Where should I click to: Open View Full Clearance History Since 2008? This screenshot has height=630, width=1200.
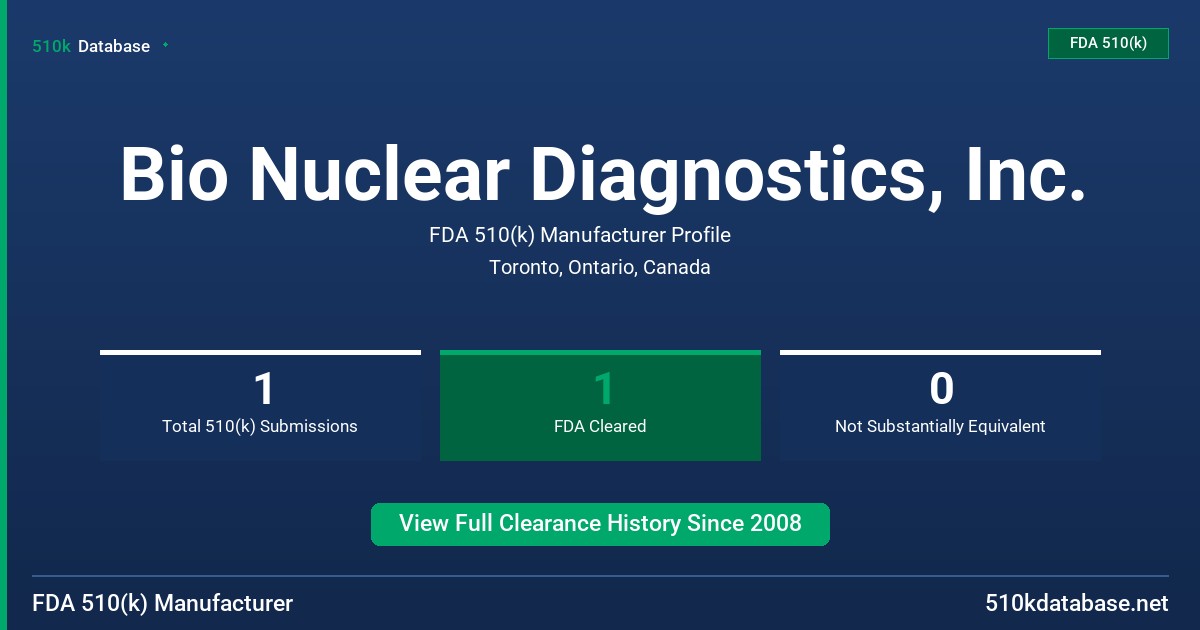(600, 524)
